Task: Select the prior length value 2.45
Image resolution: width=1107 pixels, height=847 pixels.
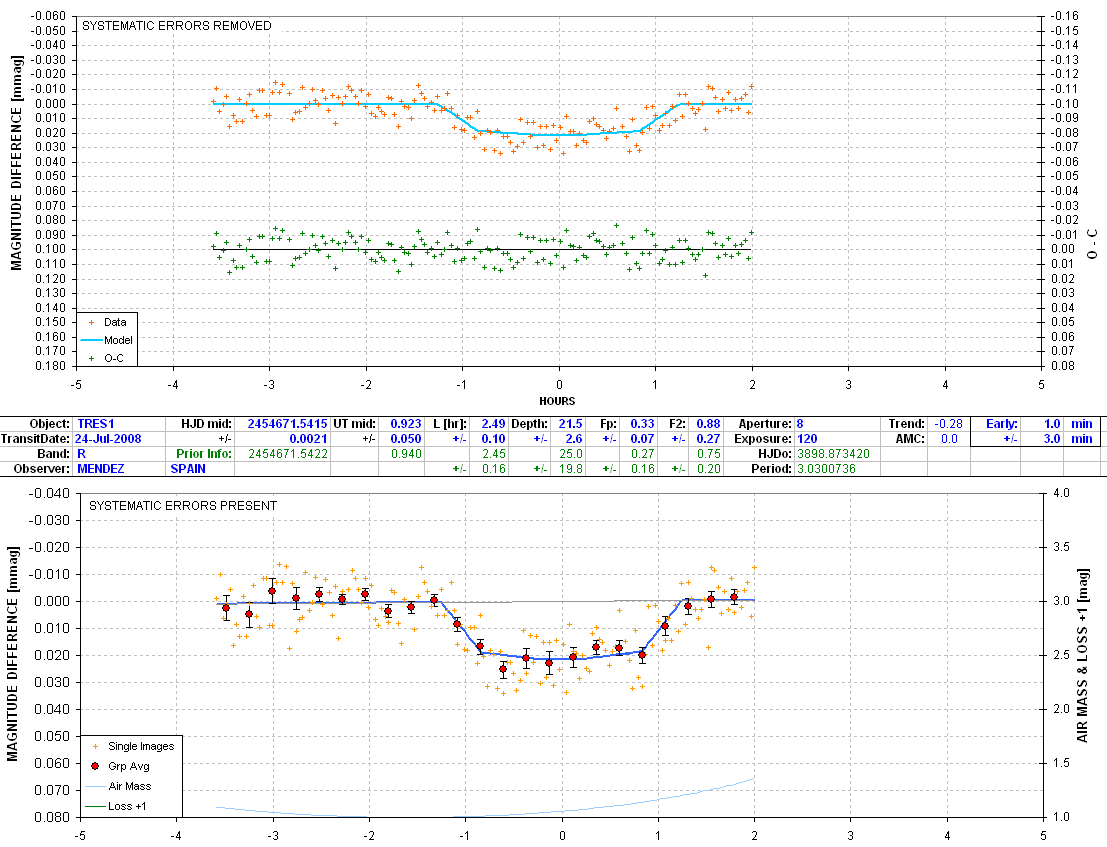Action: tap(494, 453)
